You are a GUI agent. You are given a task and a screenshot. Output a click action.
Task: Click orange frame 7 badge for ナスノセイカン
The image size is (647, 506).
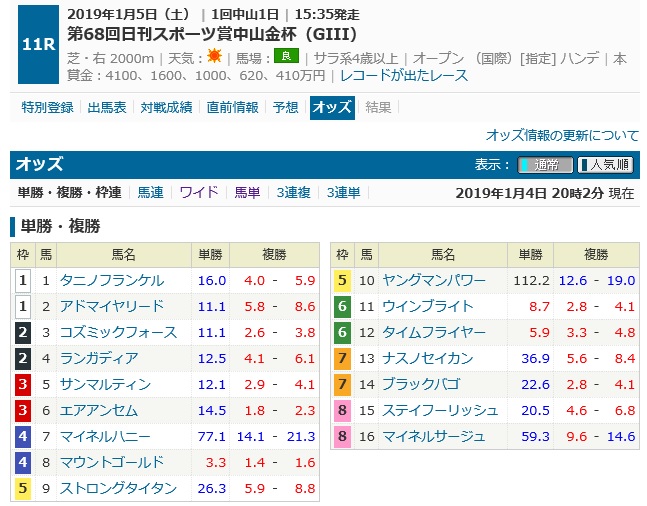342,359
